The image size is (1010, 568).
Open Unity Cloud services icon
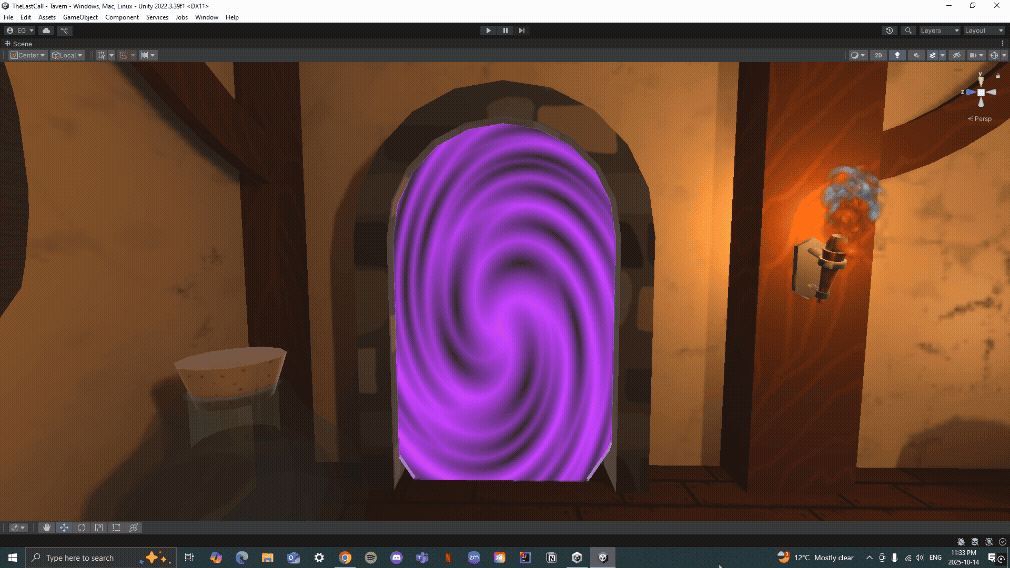click(x=46, y=30)
